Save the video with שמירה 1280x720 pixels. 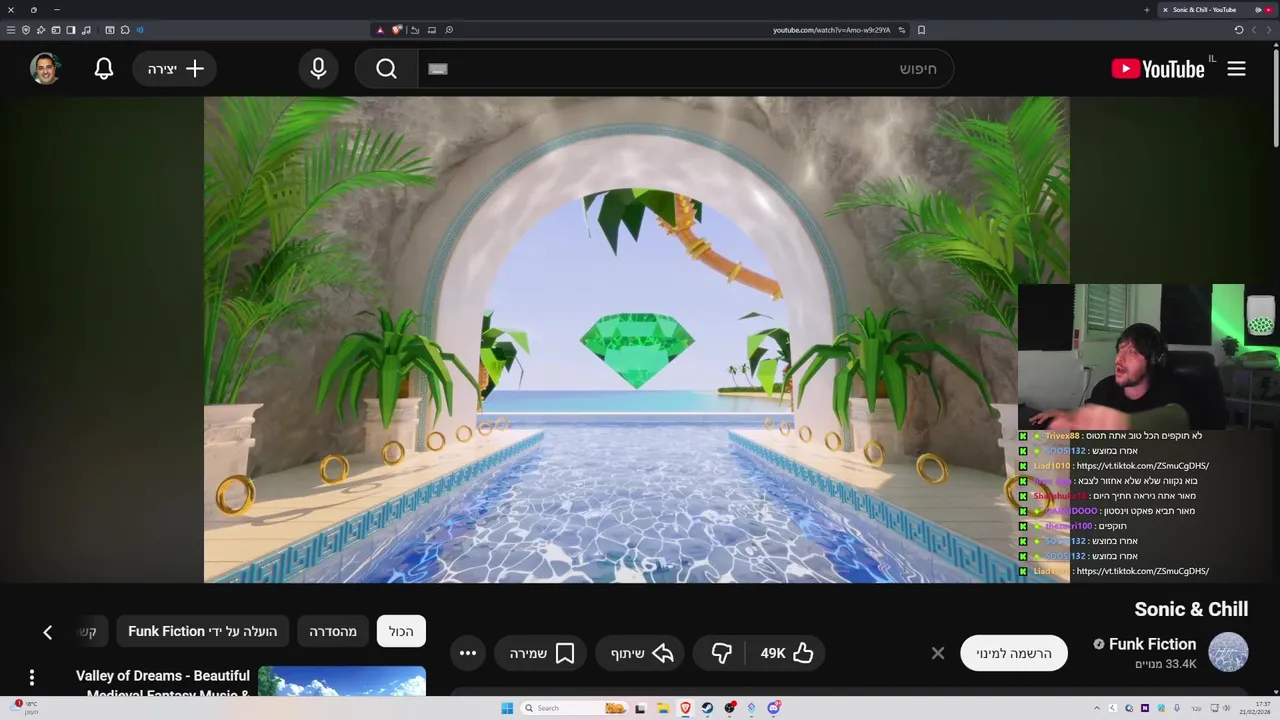pyautogui.click(x=541, y=653)
